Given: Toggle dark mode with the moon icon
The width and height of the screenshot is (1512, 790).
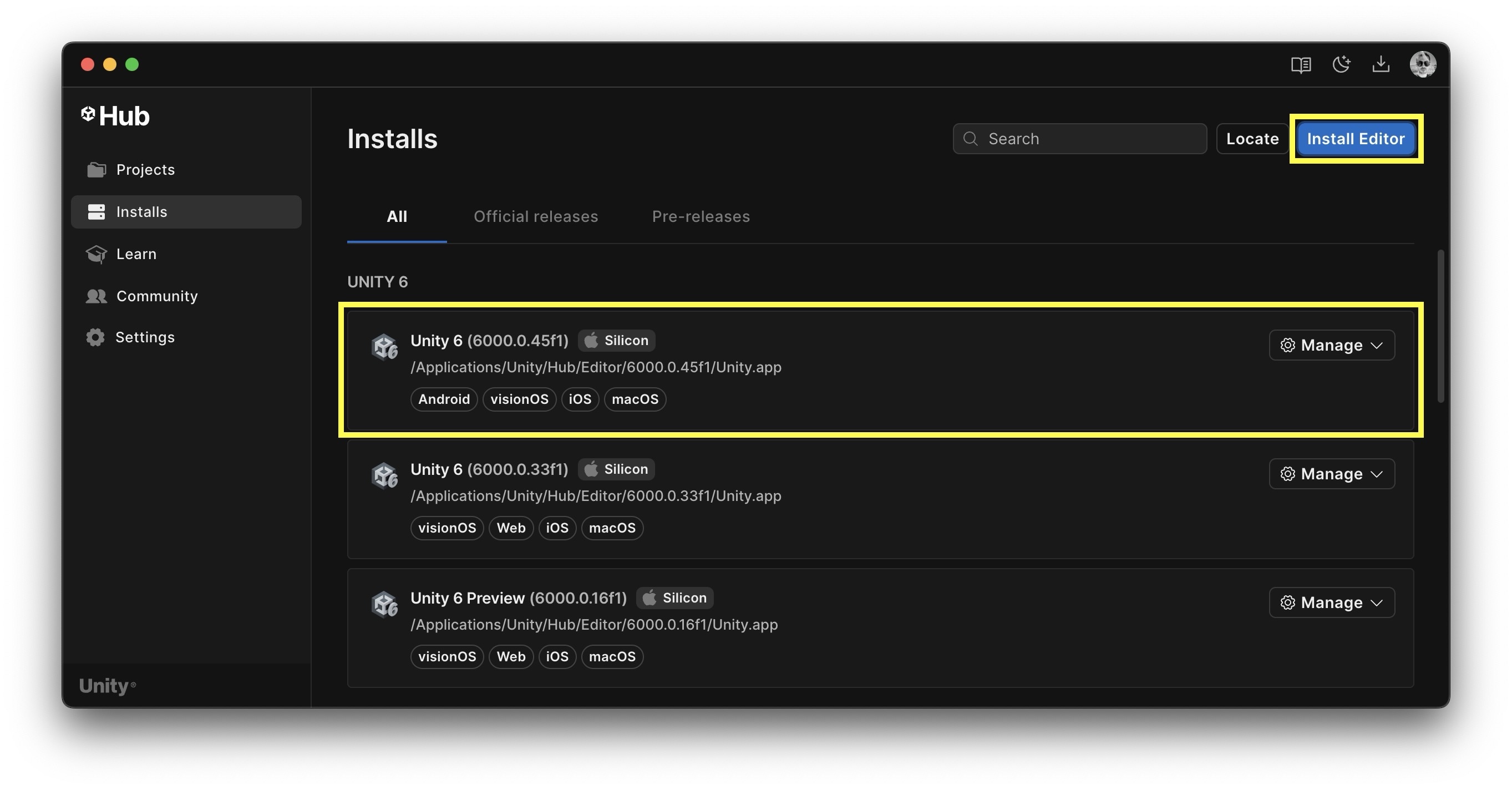Looking at the screenshot, I should click(1341, 64).
